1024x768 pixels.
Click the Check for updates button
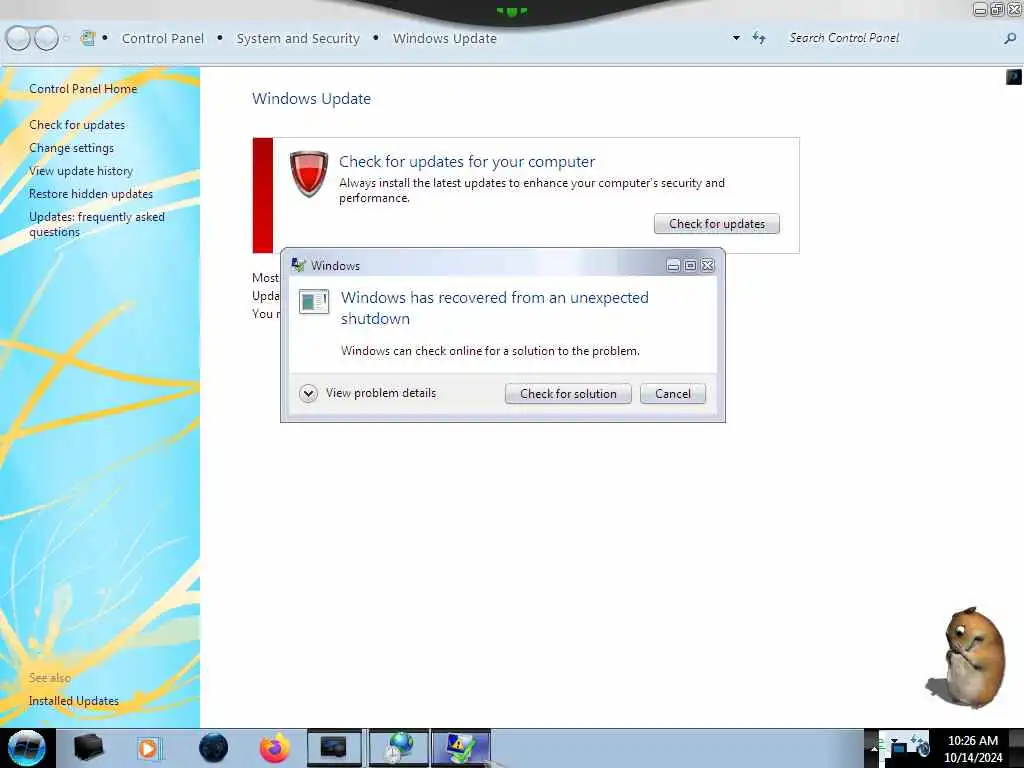pos(716,224)
